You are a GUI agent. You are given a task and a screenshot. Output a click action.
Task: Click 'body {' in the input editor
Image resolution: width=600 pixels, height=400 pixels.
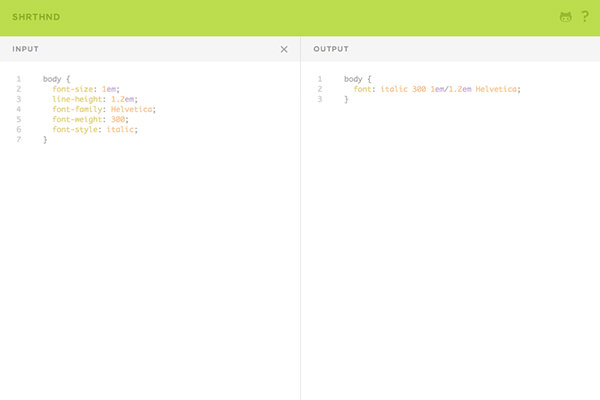(x=57, y=79)
